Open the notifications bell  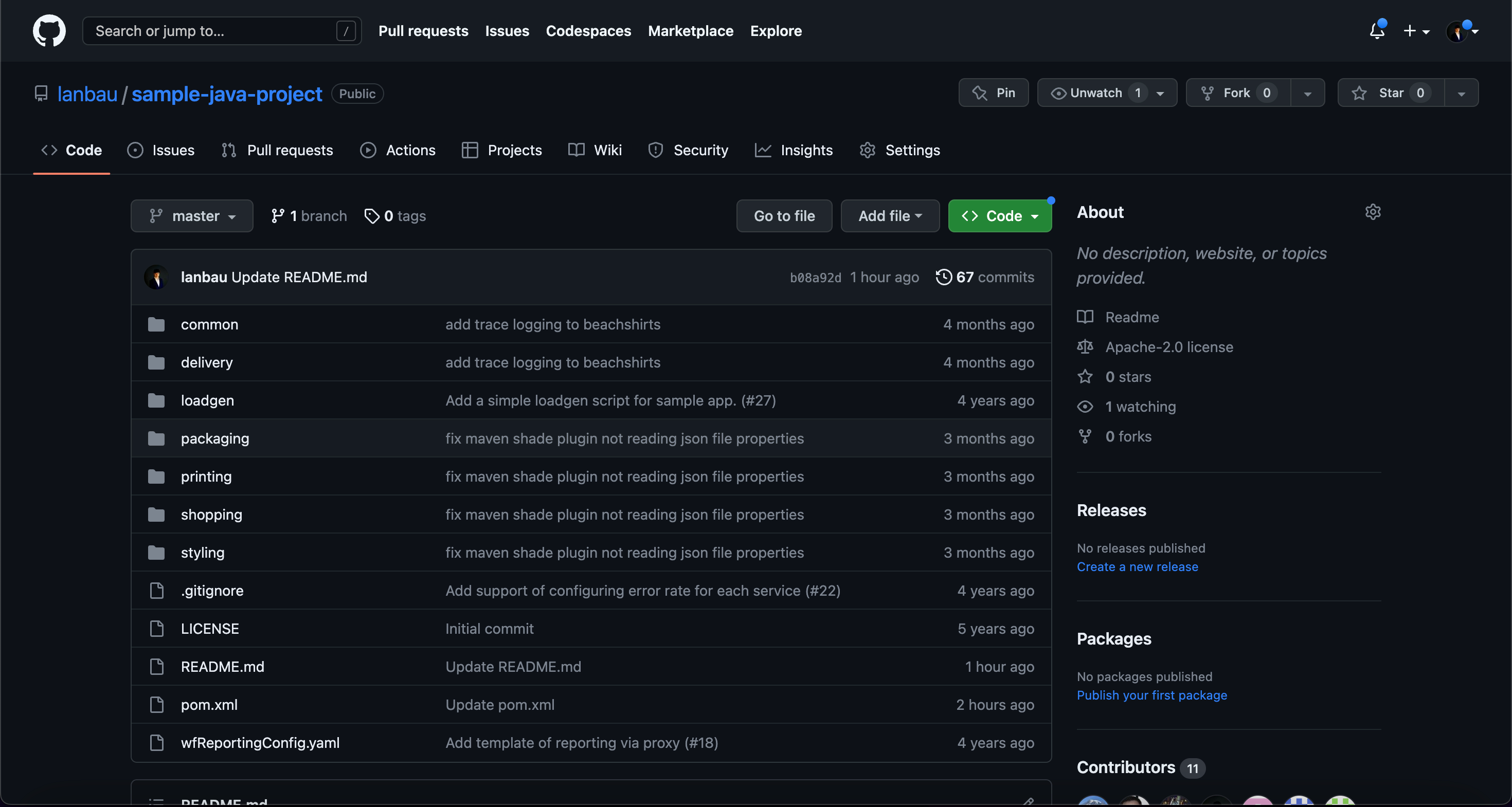[x=1377, y=30]
